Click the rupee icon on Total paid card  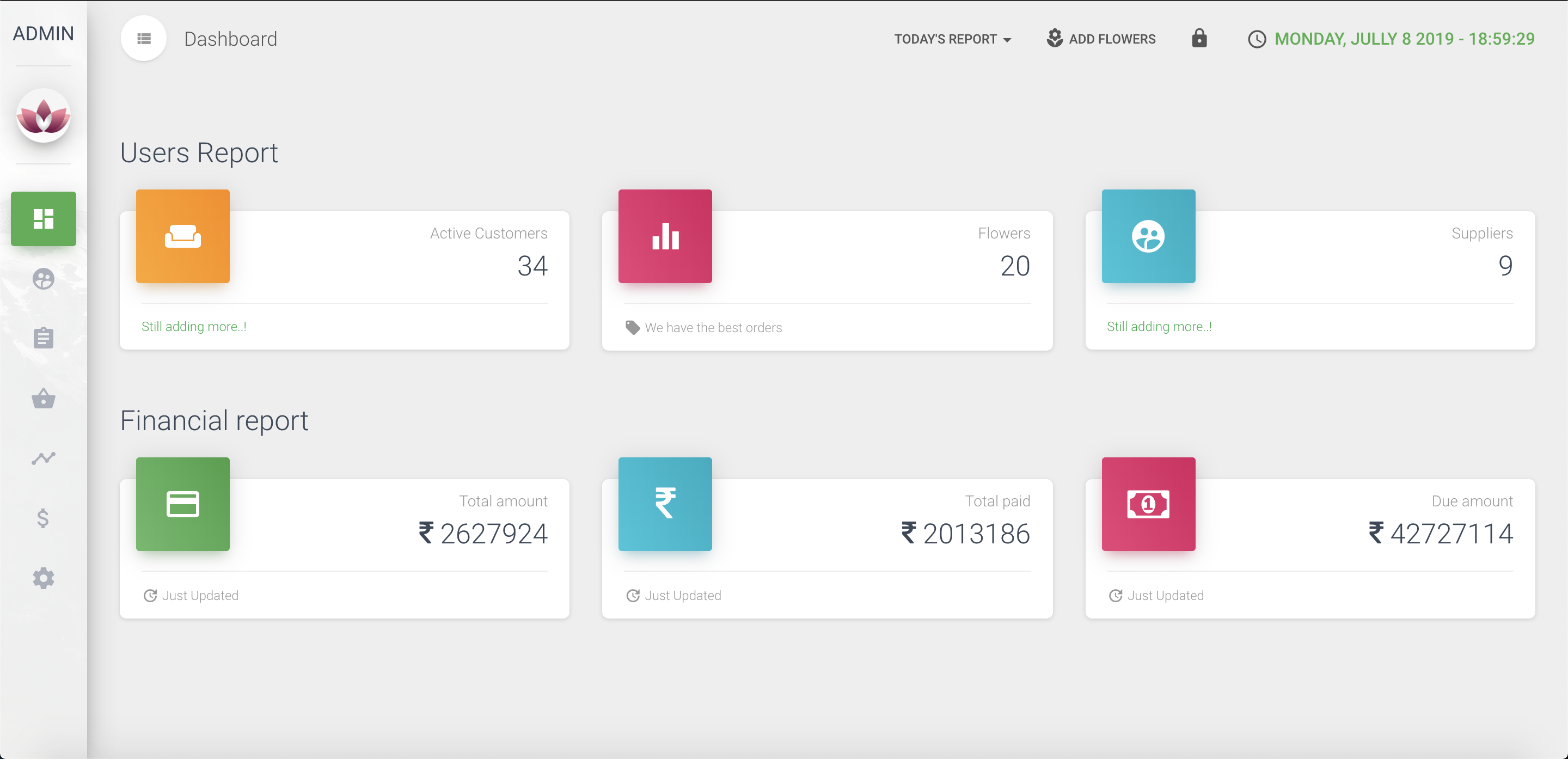pos(665,504)
